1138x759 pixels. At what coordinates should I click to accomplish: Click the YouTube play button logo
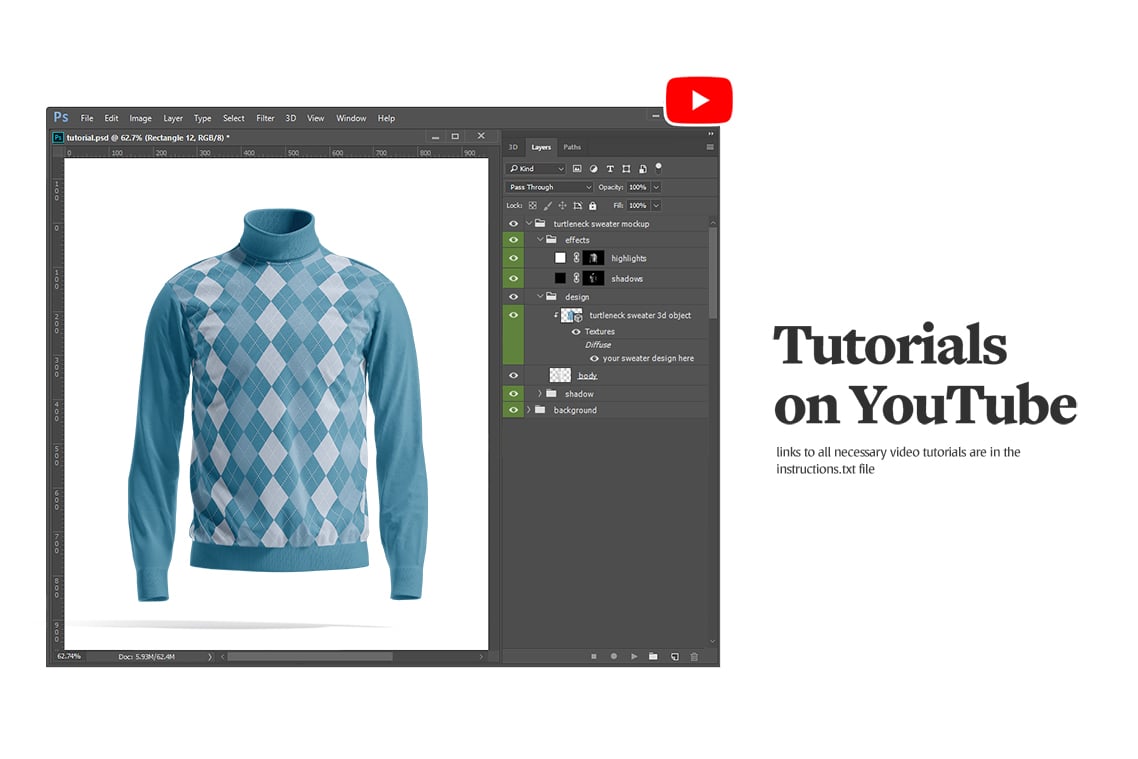click(699, 99)
